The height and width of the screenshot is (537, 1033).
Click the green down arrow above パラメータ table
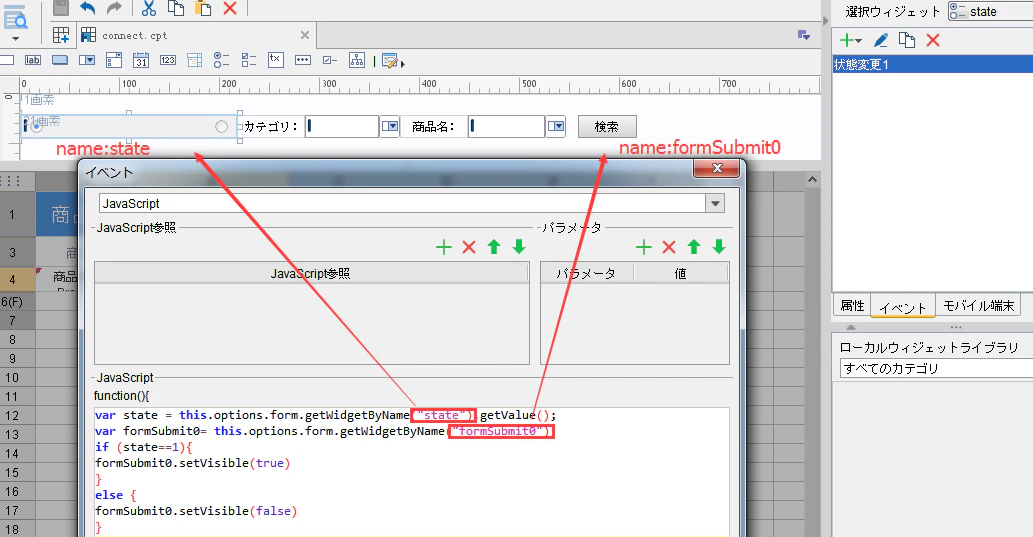719,247
